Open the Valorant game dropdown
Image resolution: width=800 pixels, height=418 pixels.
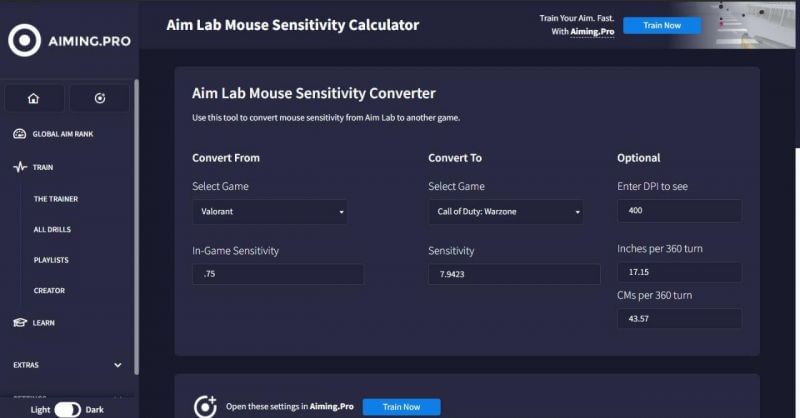tap(270, 212)
